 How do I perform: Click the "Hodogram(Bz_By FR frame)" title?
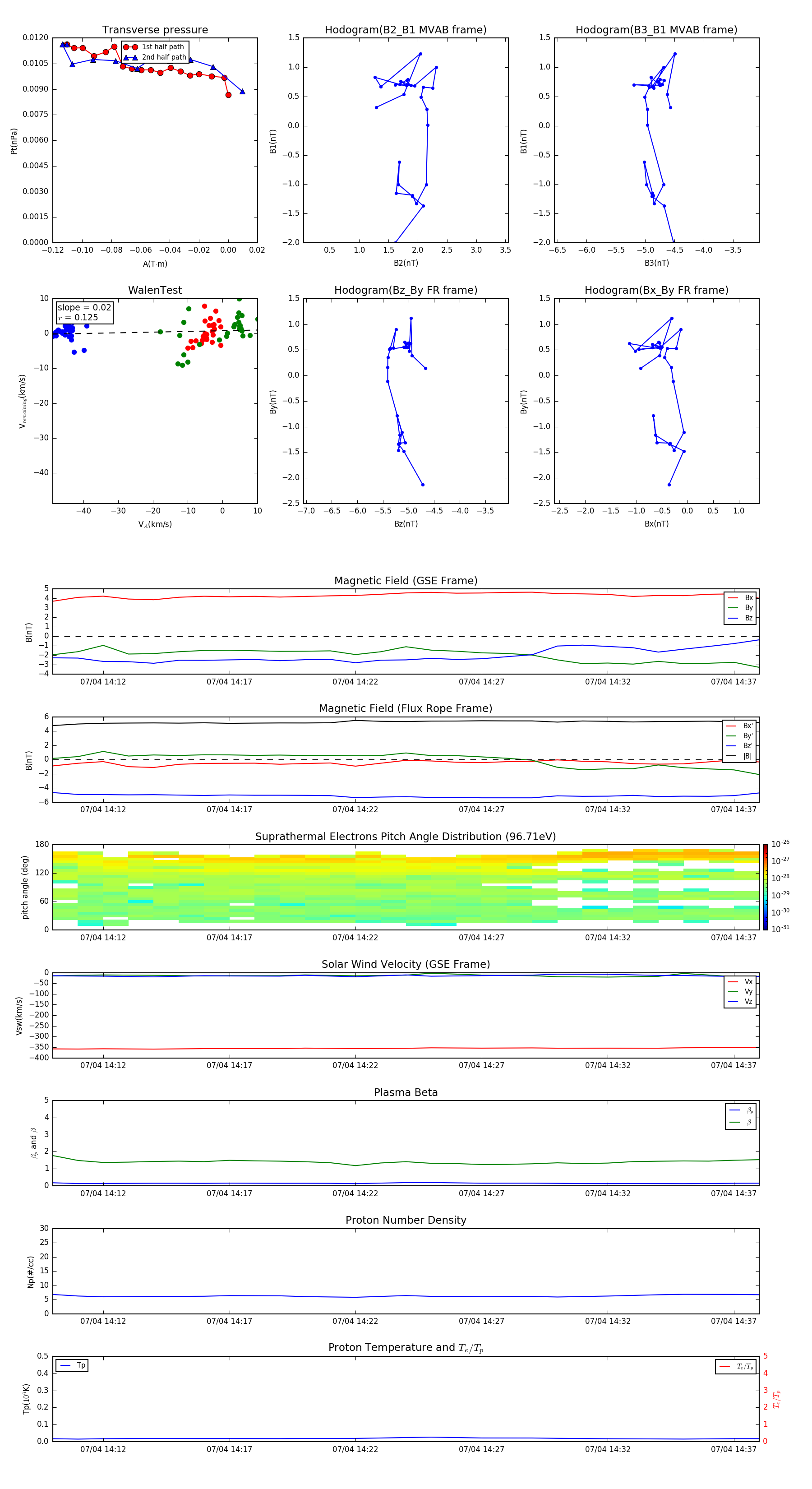click(406, 290)
